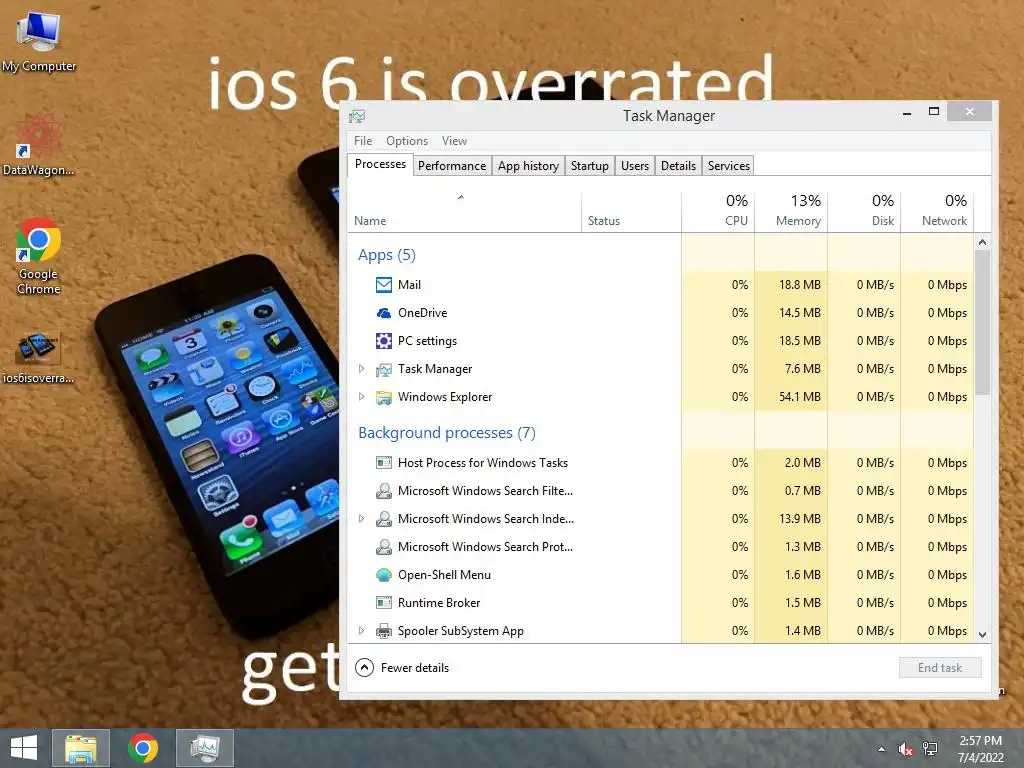The height and width of the screenshot is (768, 1024).
Task: Click the OneDrive cloud icon
Action: click(384, 313)
